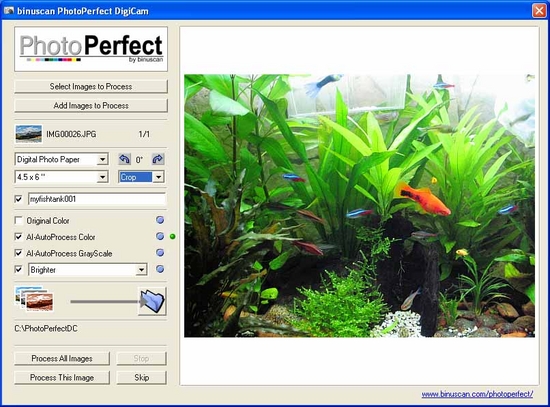Click the stacked photos batch icon
This screenshot has width=550, height=407.
(34, 299)
